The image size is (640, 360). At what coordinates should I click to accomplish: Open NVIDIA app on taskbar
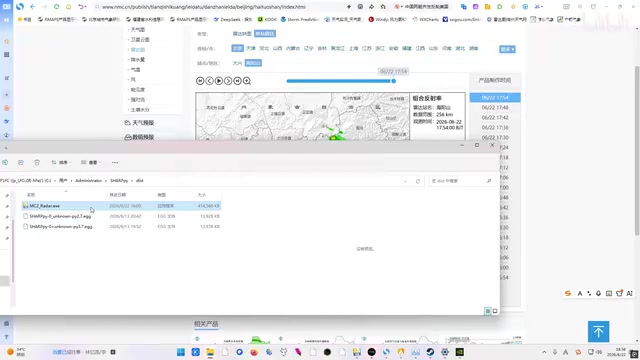pos(460,352)
